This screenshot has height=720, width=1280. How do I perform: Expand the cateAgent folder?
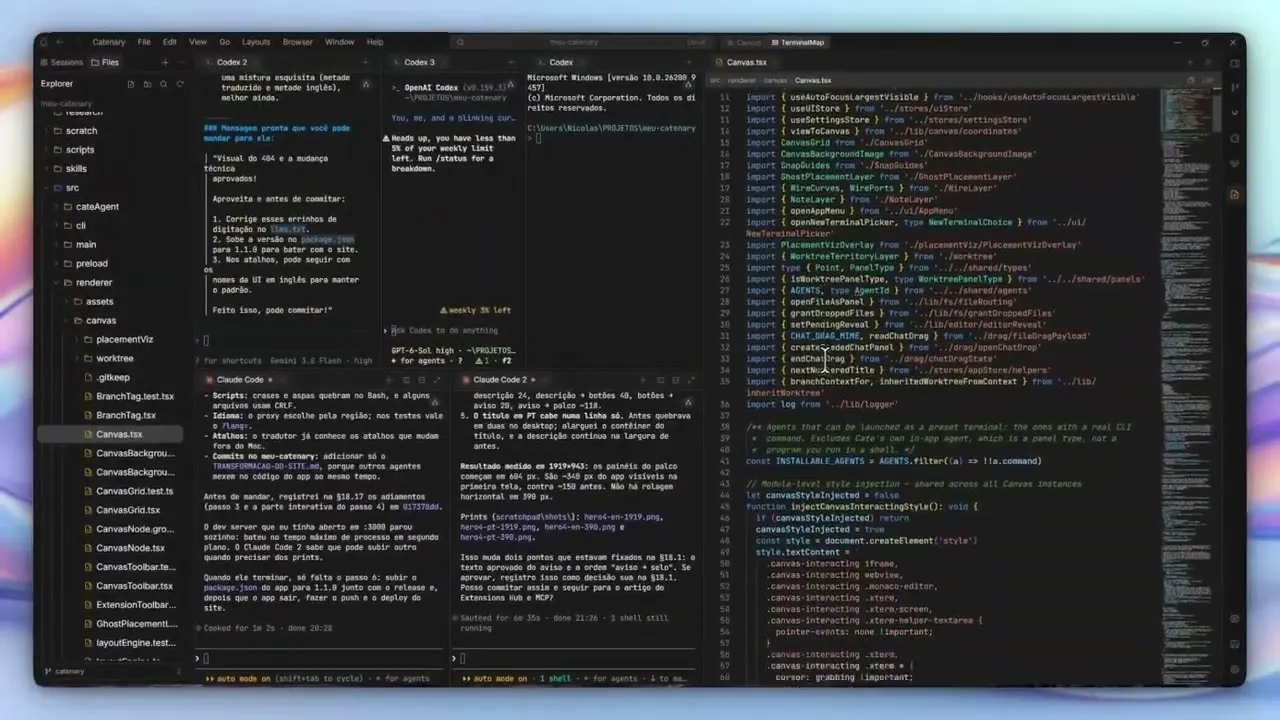57,207
